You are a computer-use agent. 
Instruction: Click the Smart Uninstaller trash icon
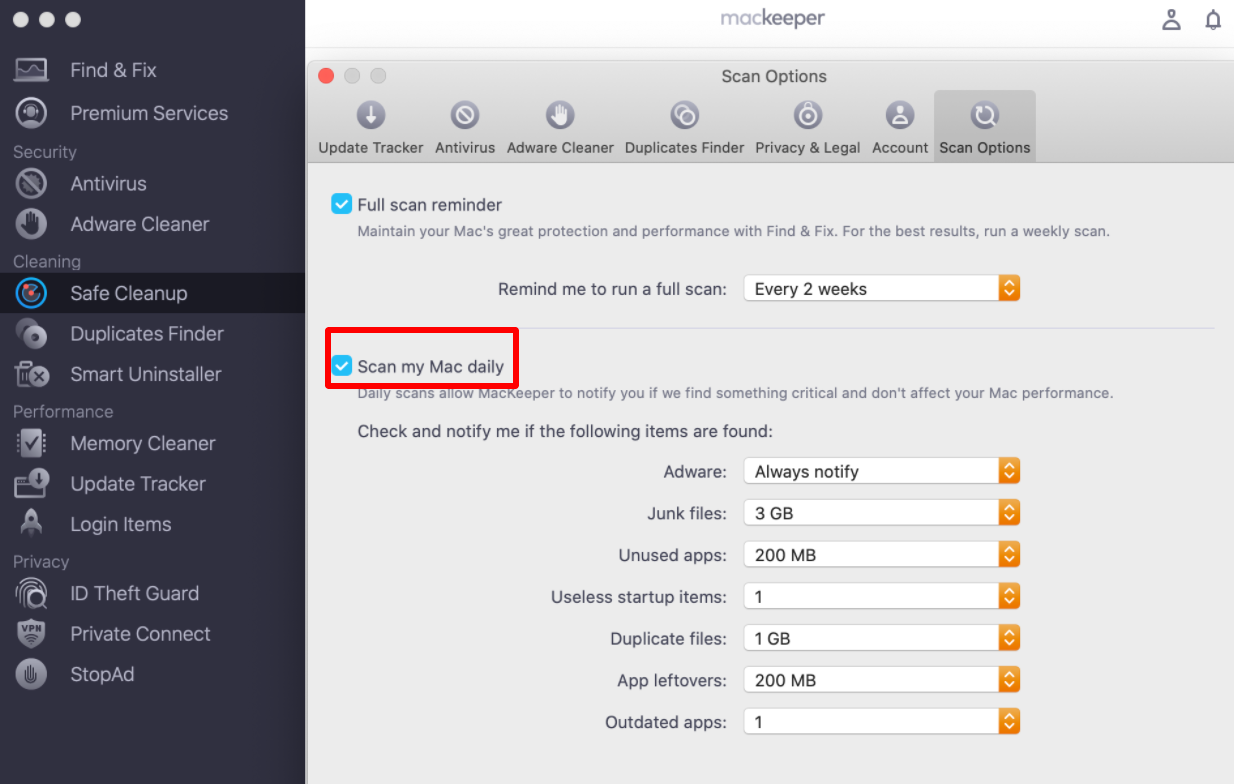31,374
